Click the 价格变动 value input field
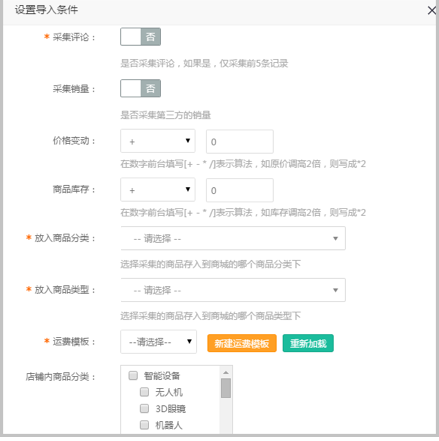Image resolution: width=439 pixels, height=441 pixels. tap(240, 142)
